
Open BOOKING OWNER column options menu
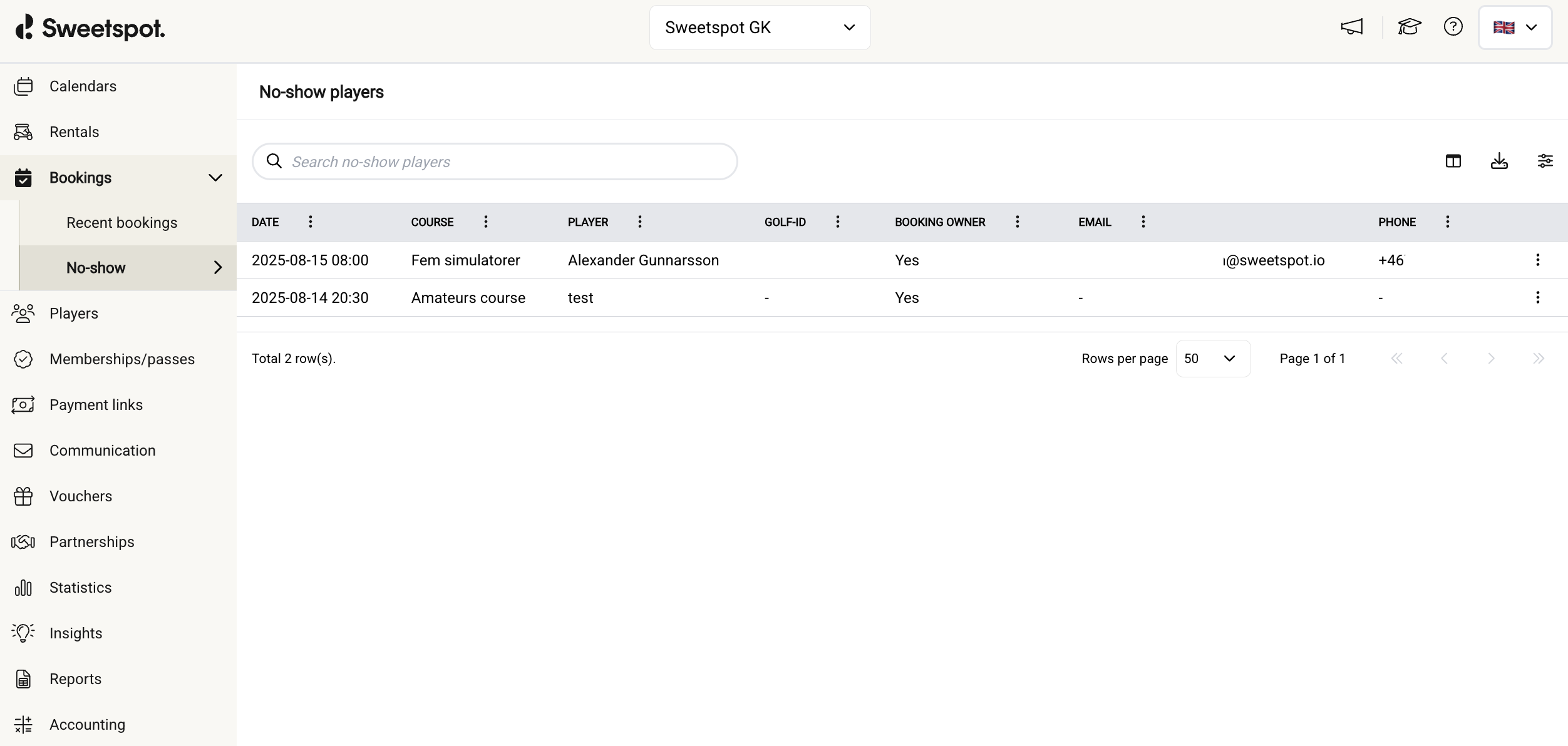click(x=1017, y=222)
